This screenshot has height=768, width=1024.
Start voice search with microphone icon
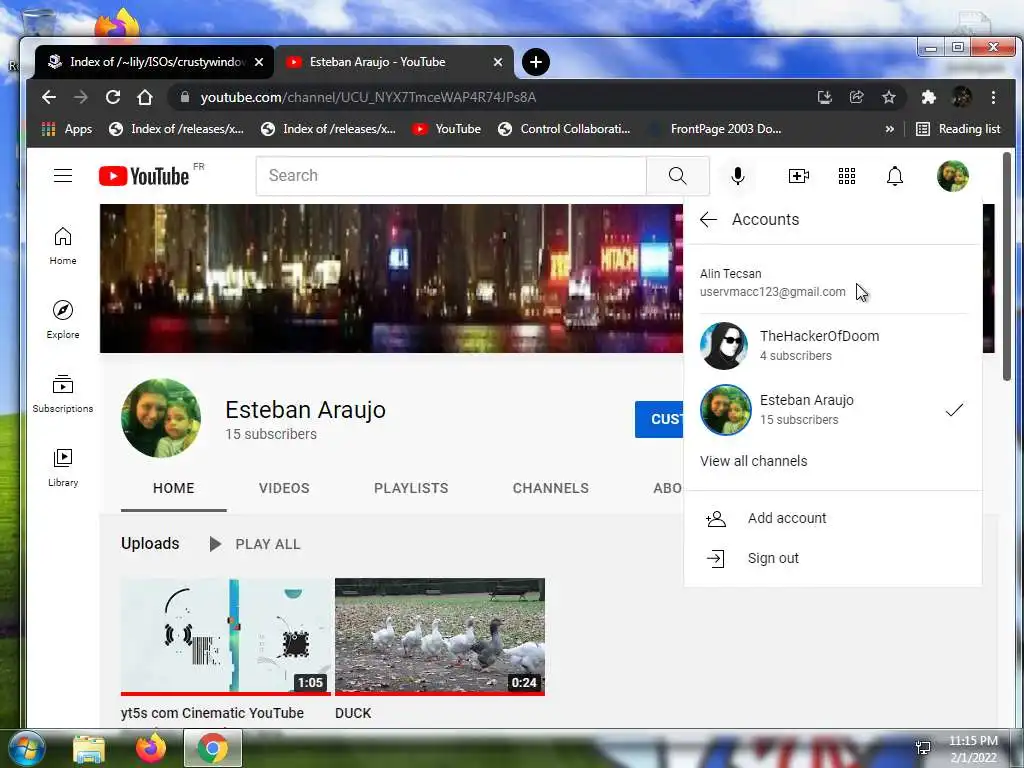click(738, 176)
